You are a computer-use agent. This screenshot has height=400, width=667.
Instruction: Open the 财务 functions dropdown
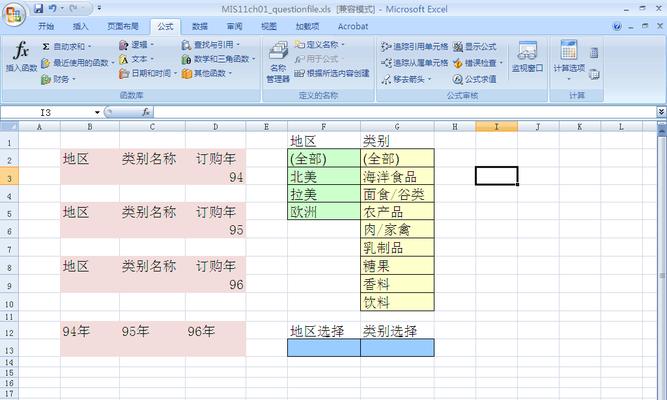point(58,79)
